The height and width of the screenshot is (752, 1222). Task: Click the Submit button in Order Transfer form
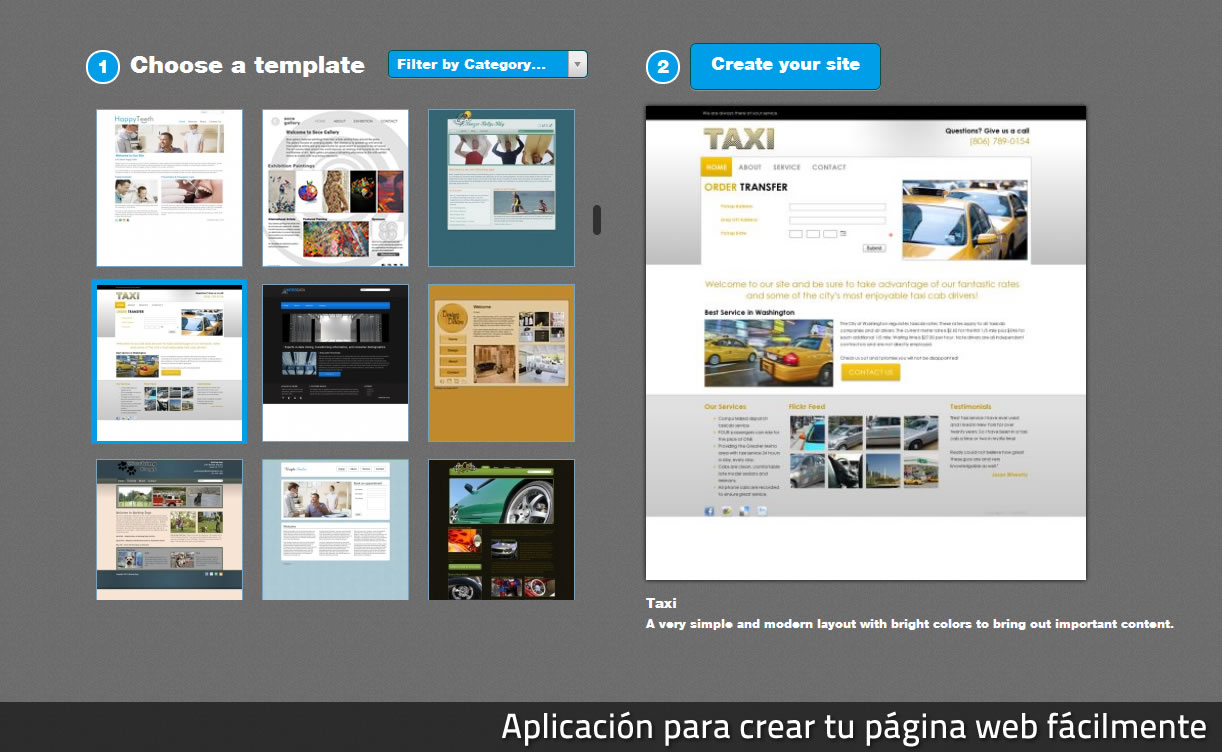coord(874,248)
